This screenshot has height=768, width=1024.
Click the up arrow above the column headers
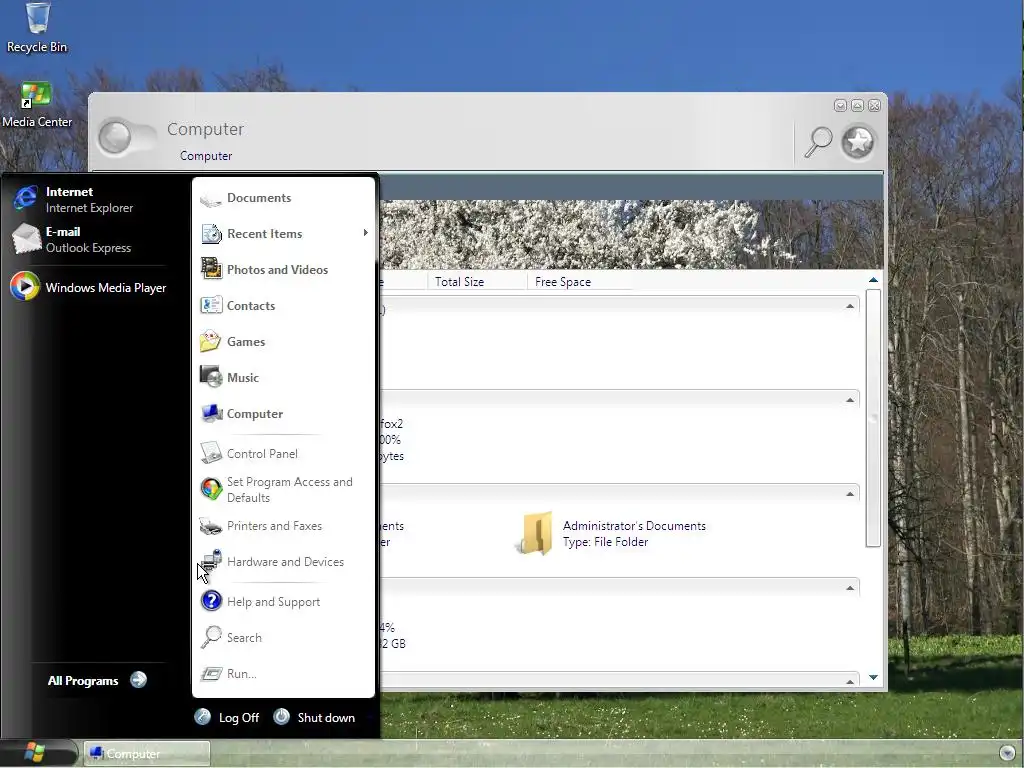873,280
